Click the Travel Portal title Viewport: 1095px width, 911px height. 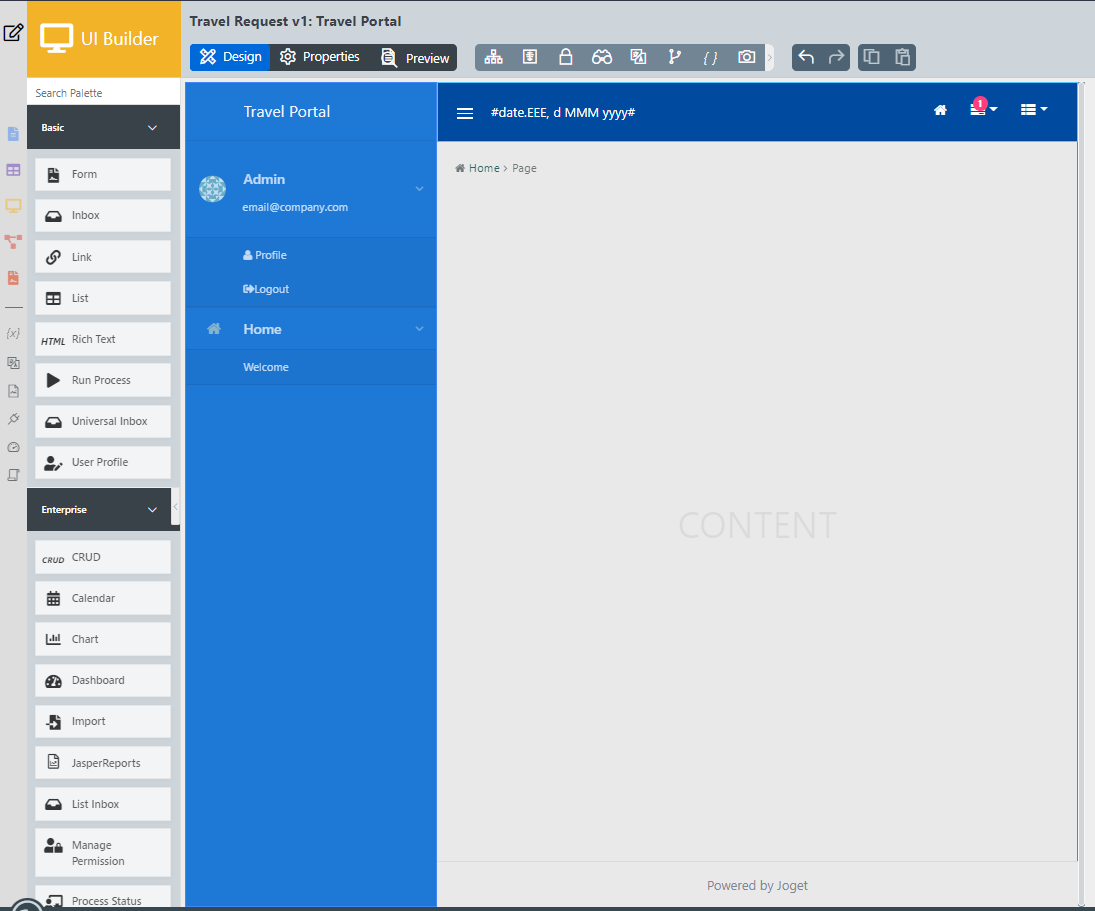287,112
